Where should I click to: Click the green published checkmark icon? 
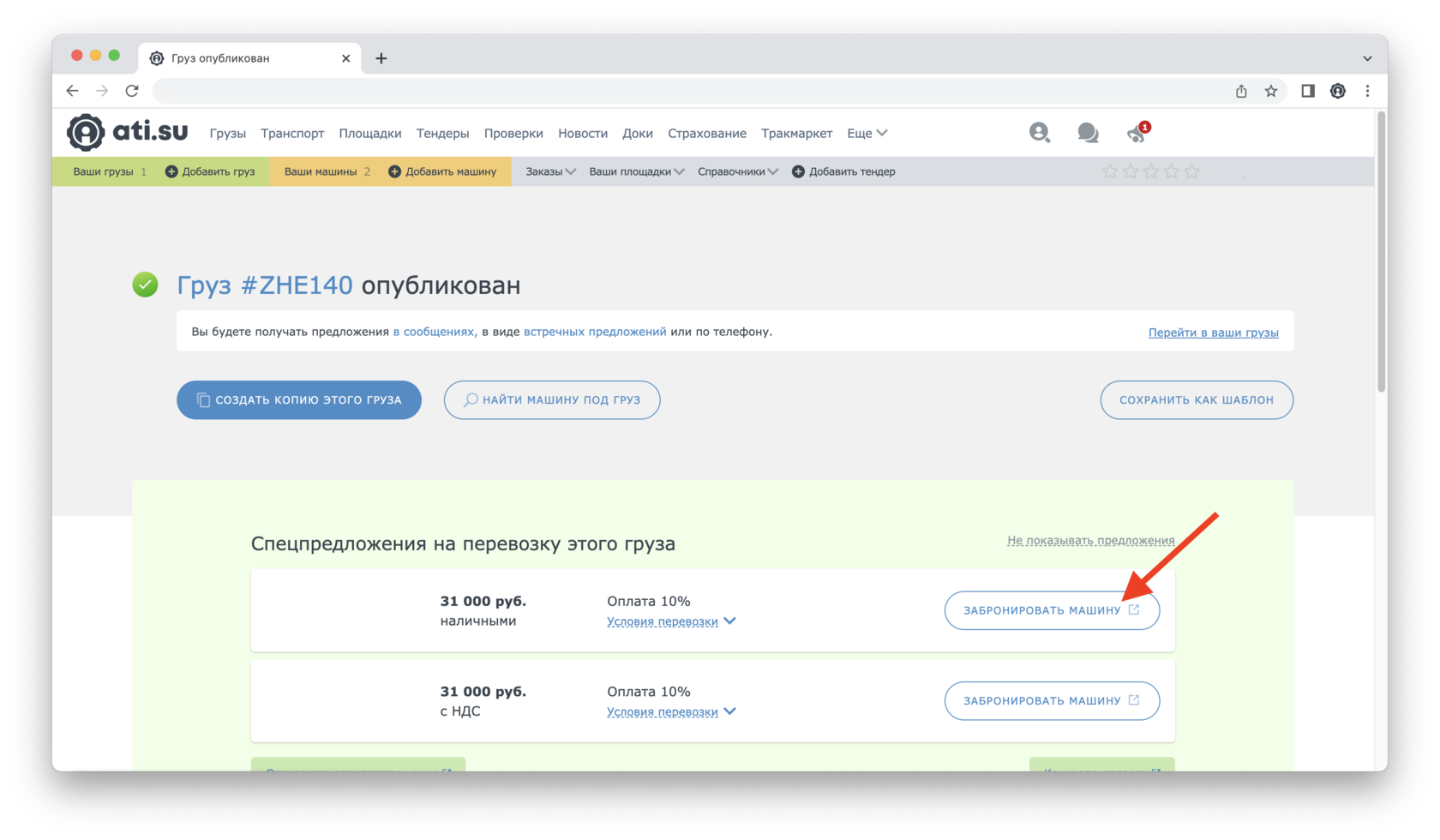(145, 285)
